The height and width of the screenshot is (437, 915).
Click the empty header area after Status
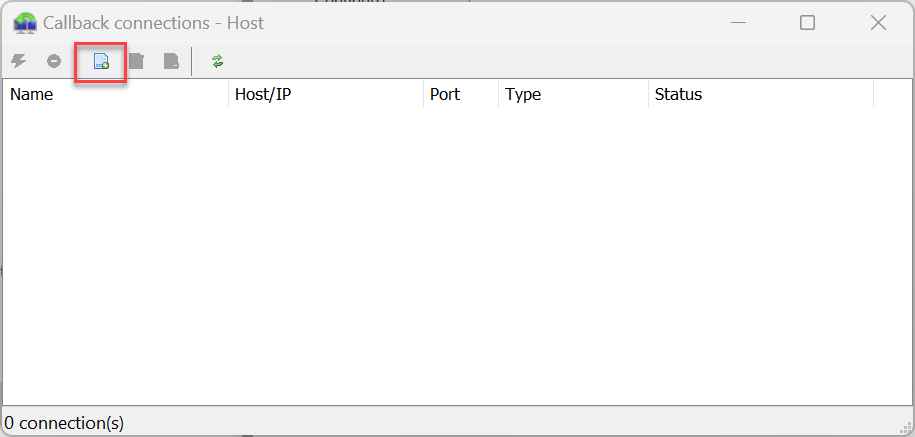892,95
